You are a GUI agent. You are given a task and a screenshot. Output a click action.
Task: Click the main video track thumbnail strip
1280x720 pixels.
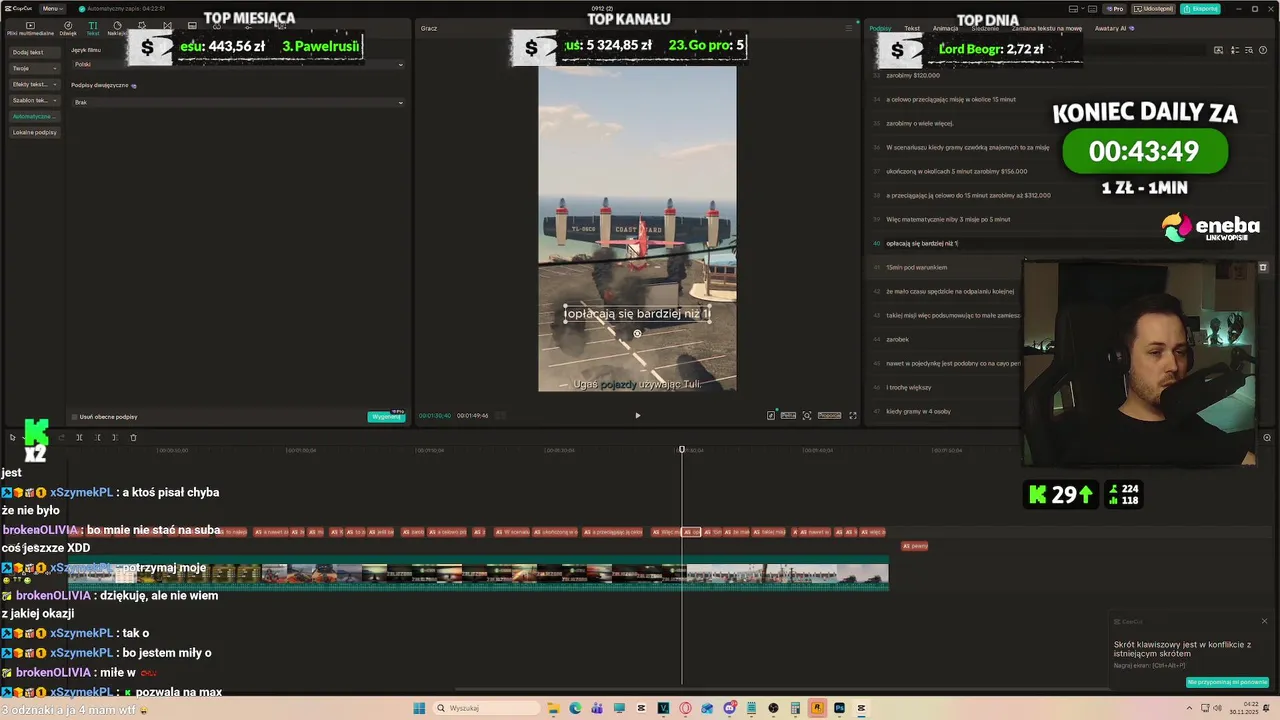click(x=478, y=574)
